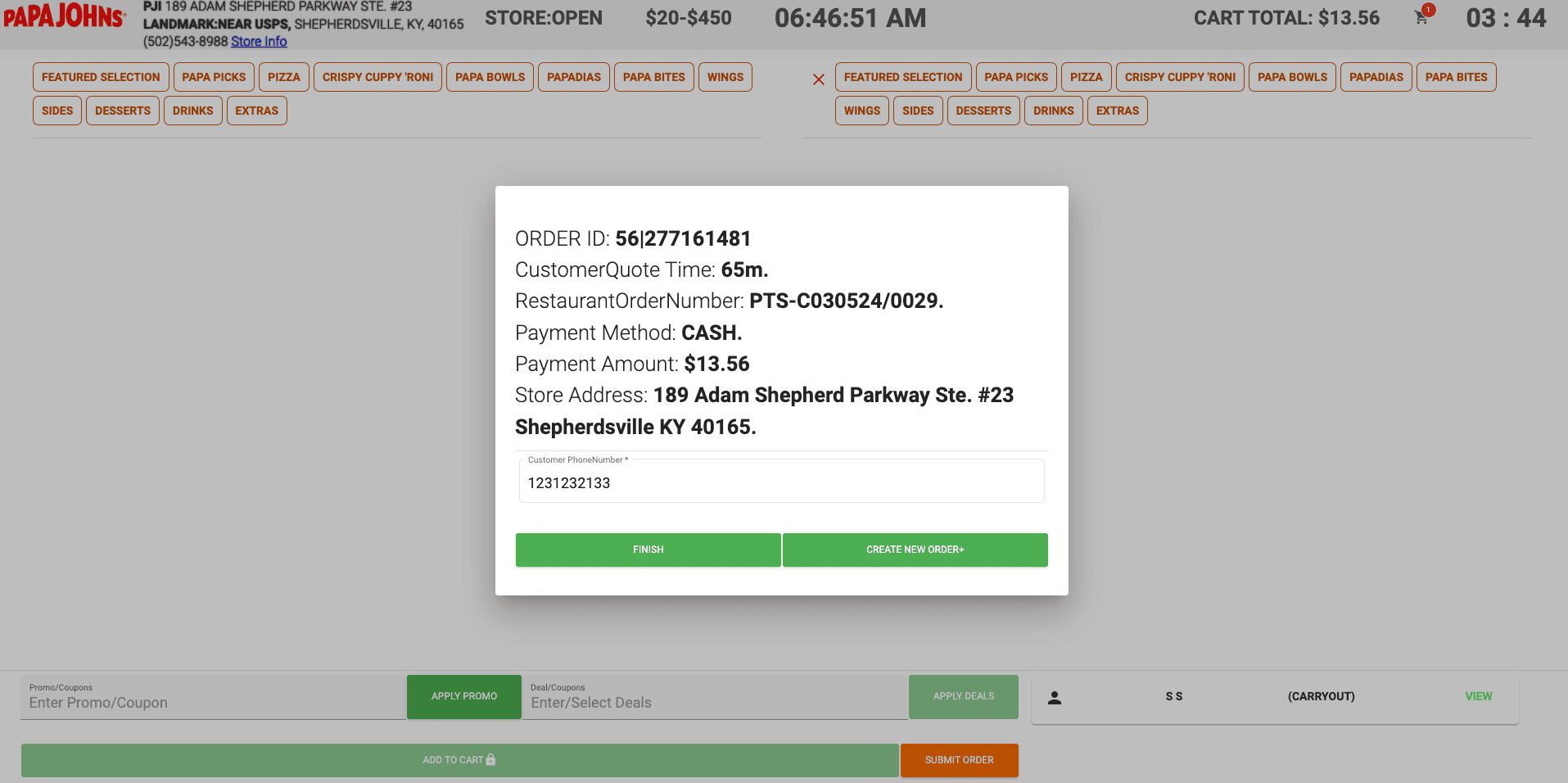Click the Enter Promo/Coupon input field

pos(213,697)
